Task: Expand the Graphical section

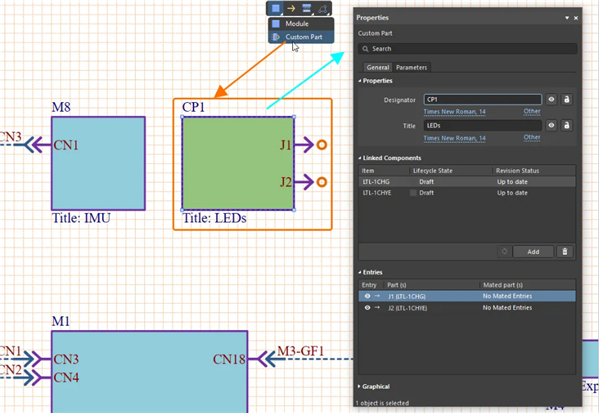Action: pos(361,385)
